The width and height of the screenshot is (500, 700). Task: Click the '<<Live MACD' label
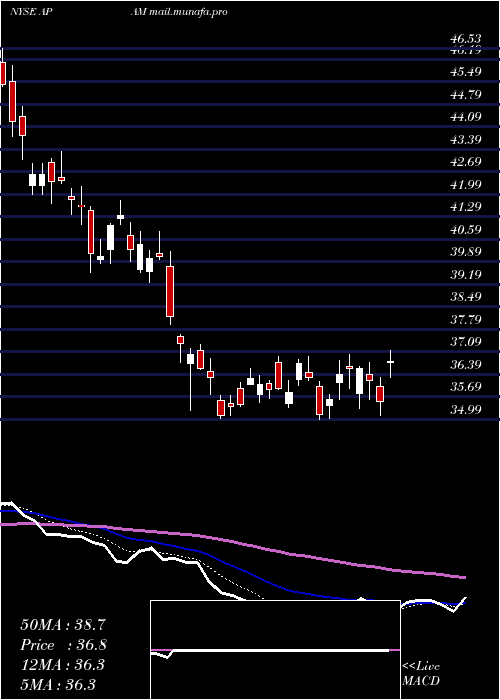(x=421, y=674)
